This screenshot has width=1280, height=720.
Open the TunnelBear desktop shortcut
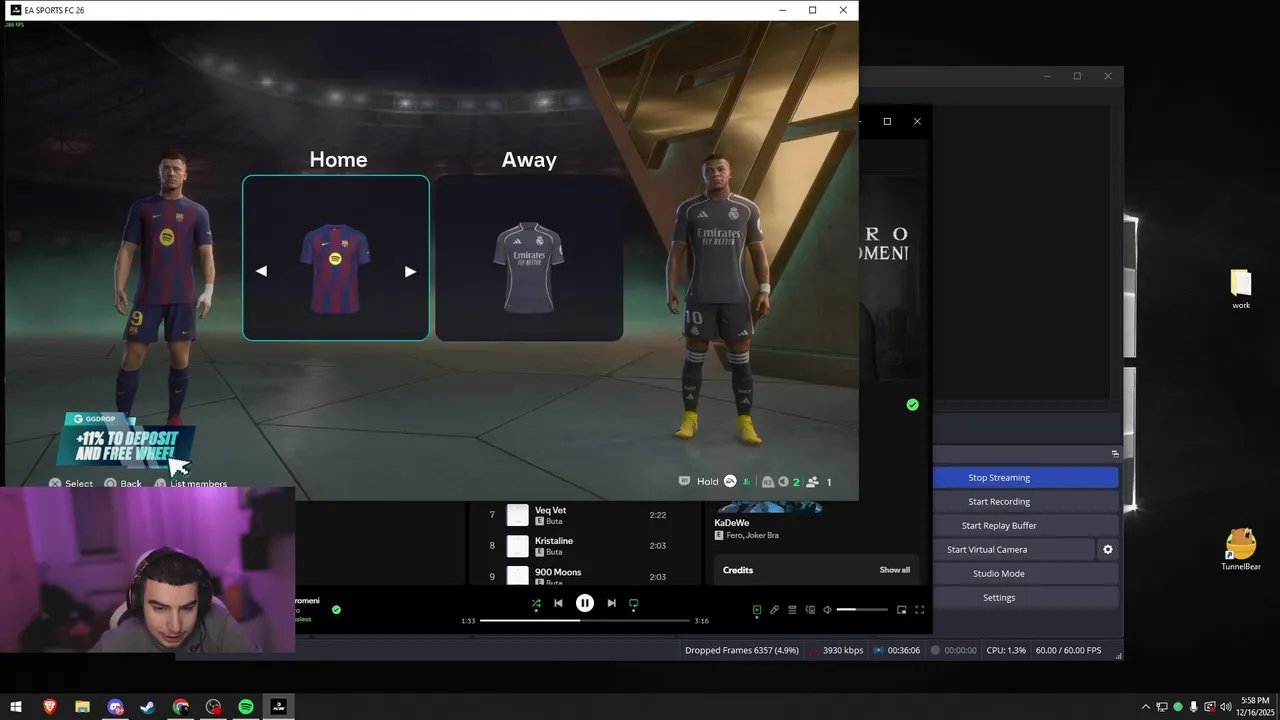tap(1241, 550)
